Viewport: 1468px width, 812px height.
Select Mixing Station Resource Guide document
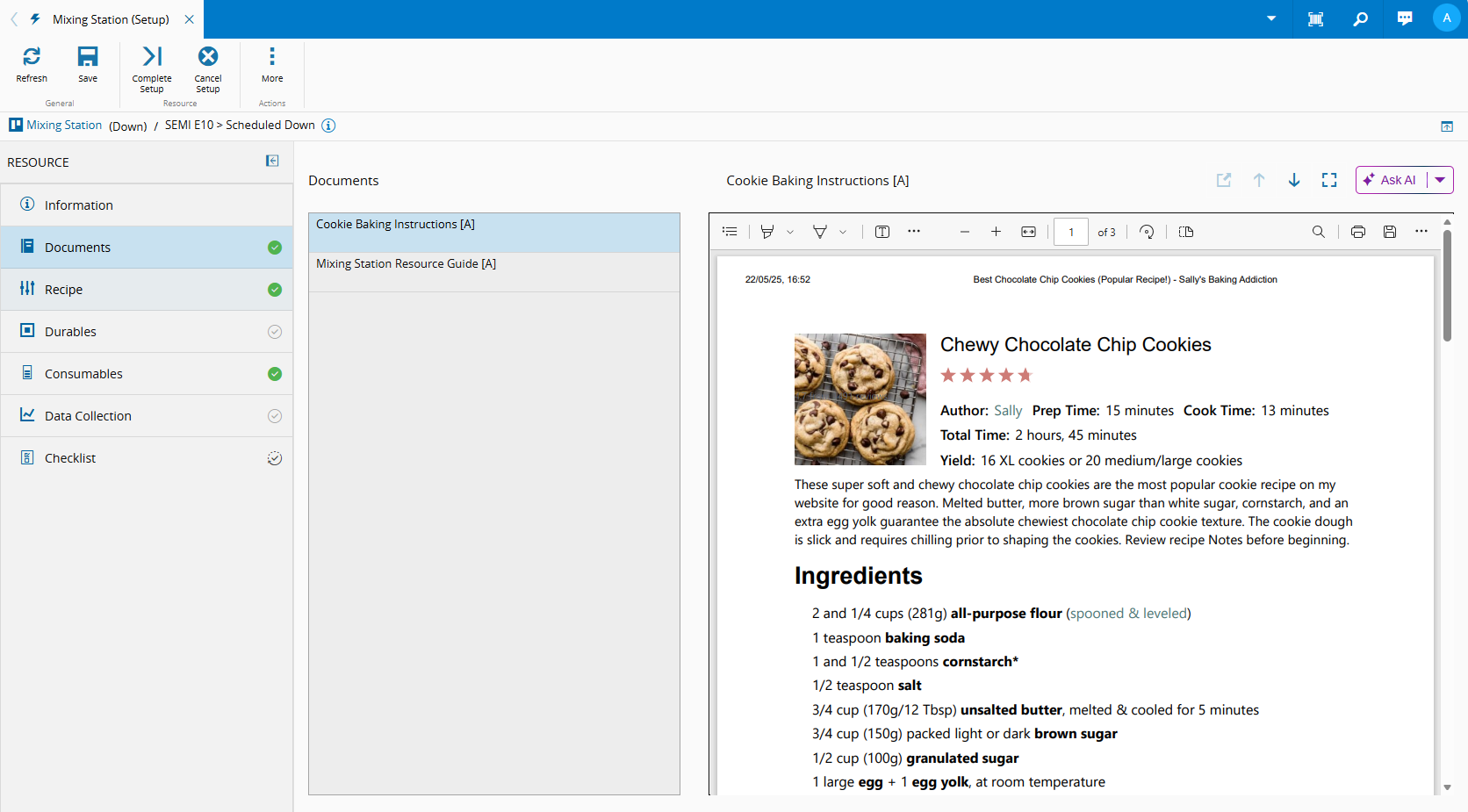[x=406, y=263]
